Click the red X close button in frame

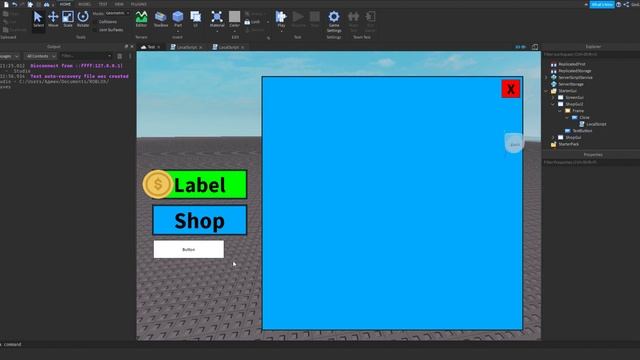(x=511, y=89)
